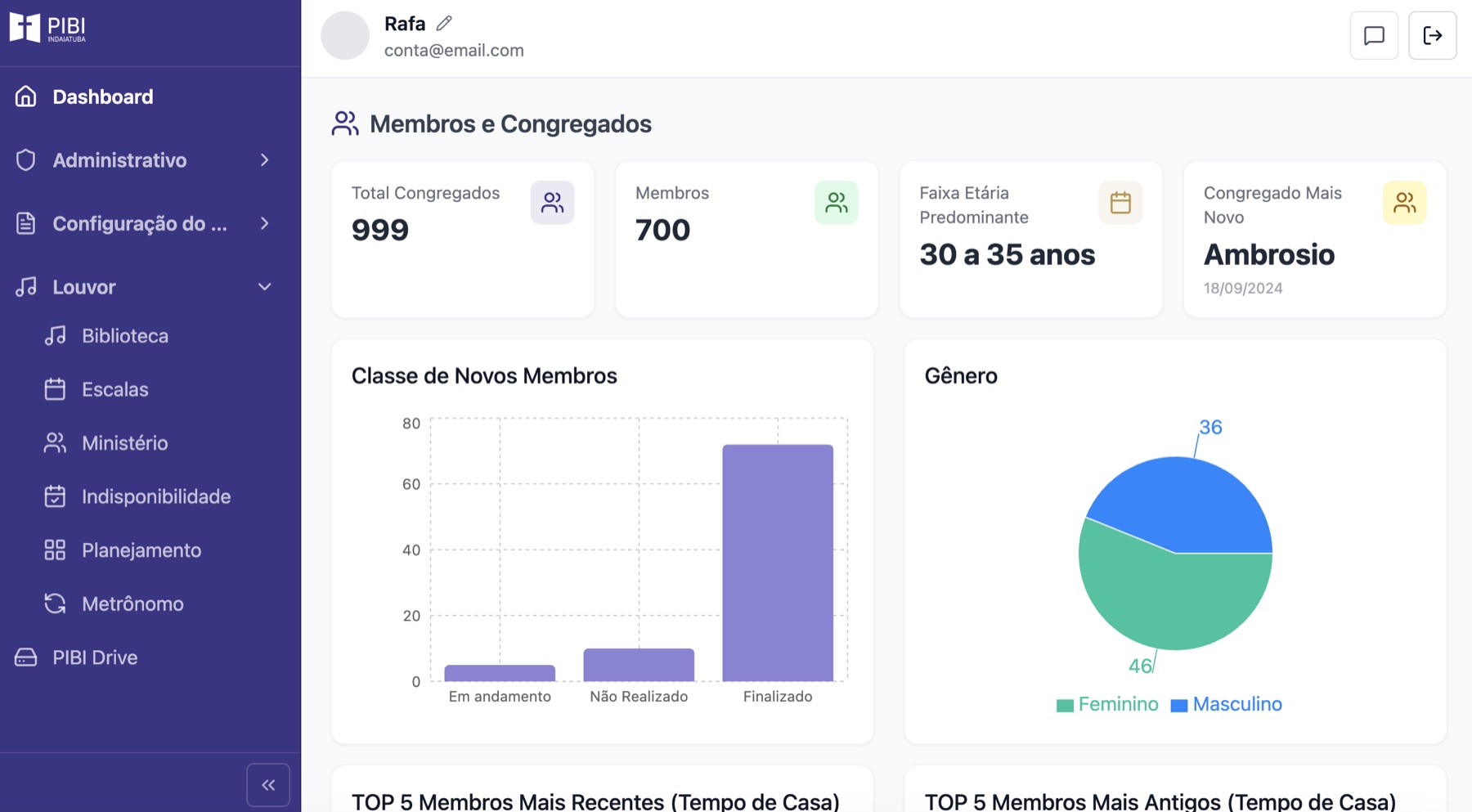Click the Em andamento bar
Screen dimensions: 1472x812
[500, 673]
